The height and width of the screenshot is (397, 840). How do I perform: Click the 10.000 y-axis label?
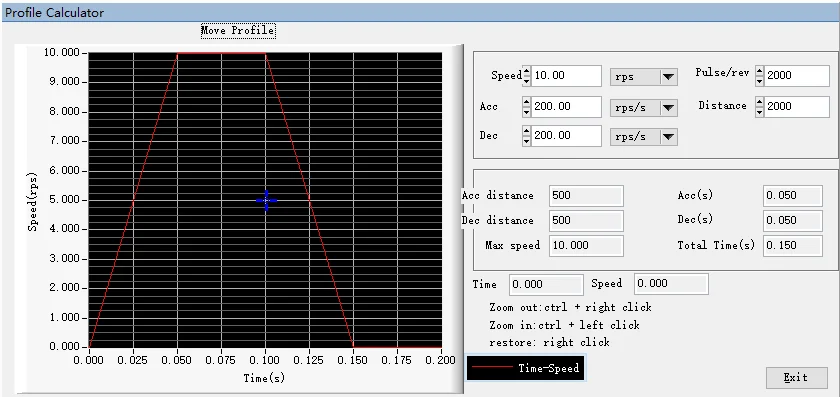(x=62, y=53)
